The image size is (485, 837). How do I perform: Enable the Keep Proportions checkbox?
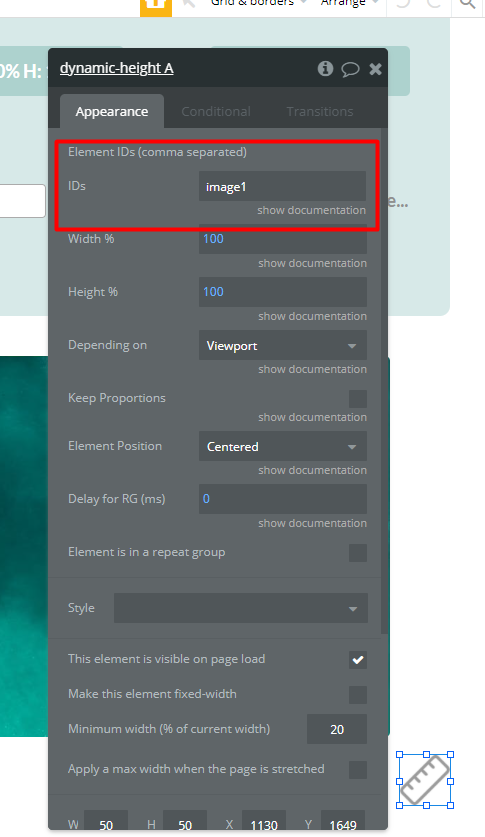[357, 399]
